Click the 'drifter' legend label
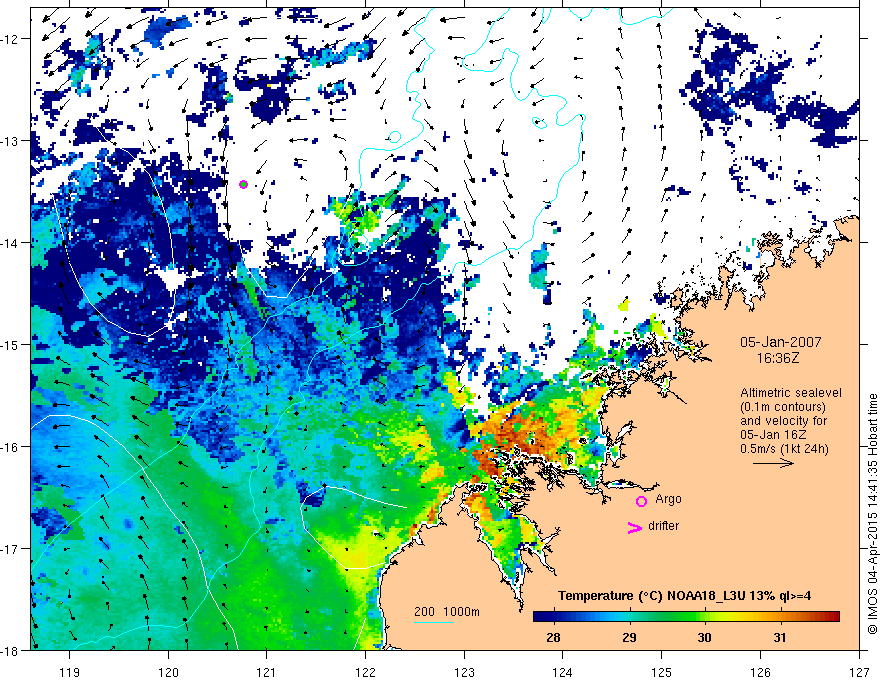This screenshot has width=880, height=680. 663,526
